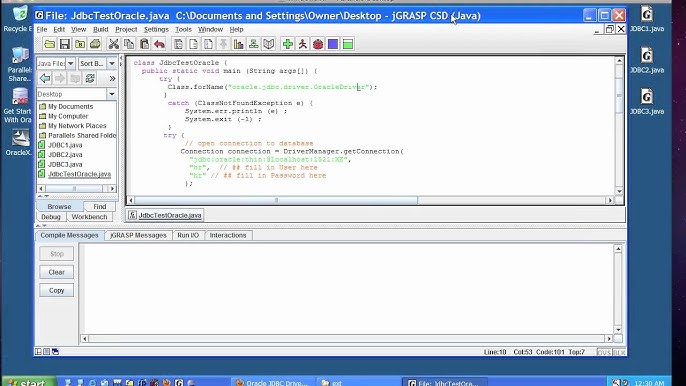Go back with the browser left-arrow icon
Image resolution: width=686 pixels, height=386 pixels.
click(x=45, y=78)
